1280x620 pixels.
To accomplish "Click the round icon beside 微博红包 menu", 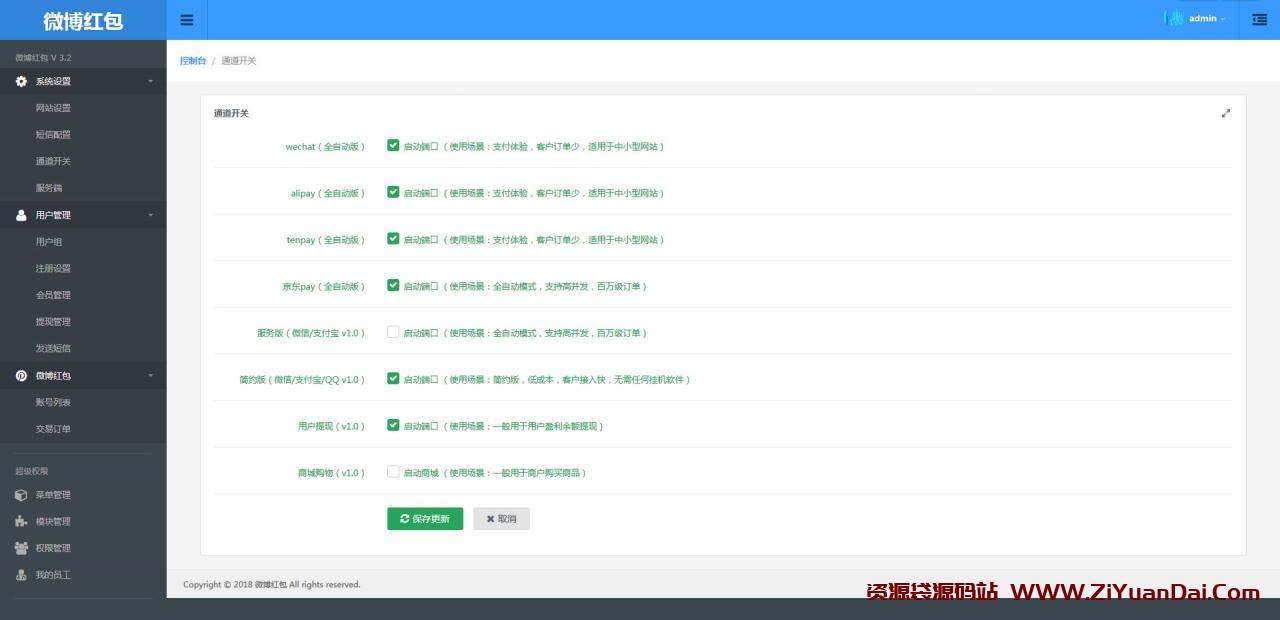I will [21, 376].
